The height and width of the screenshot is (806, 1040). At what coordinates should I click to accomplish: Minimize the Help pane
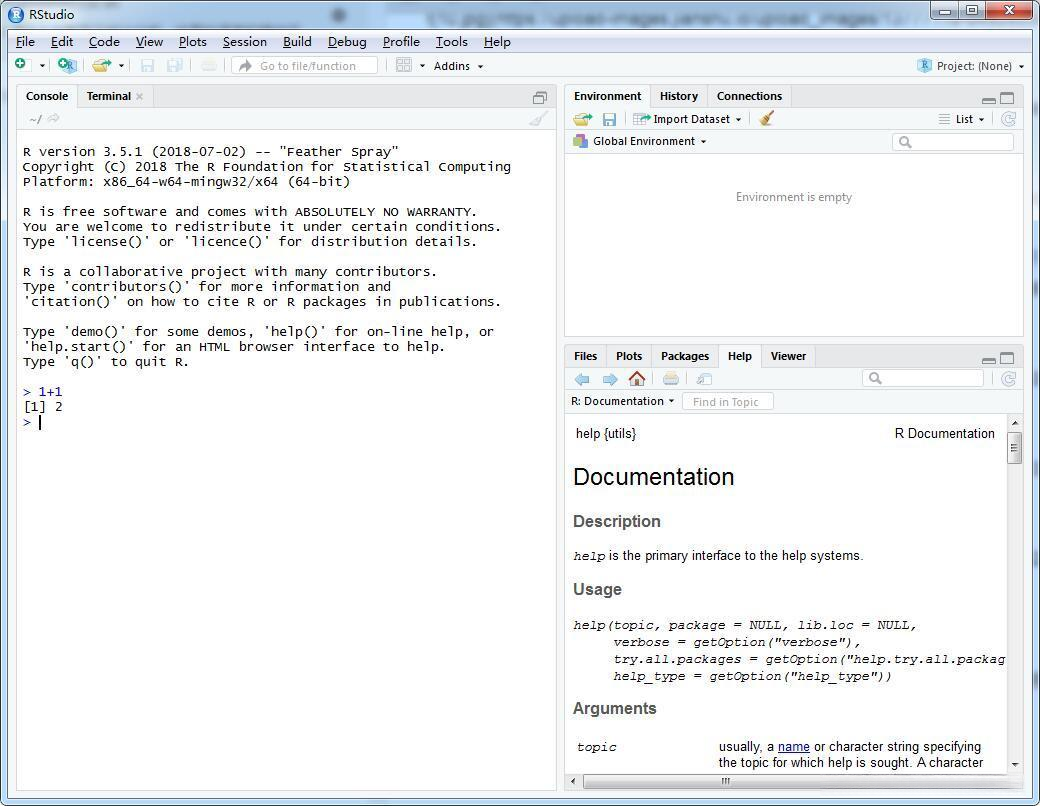coord(988,360)
